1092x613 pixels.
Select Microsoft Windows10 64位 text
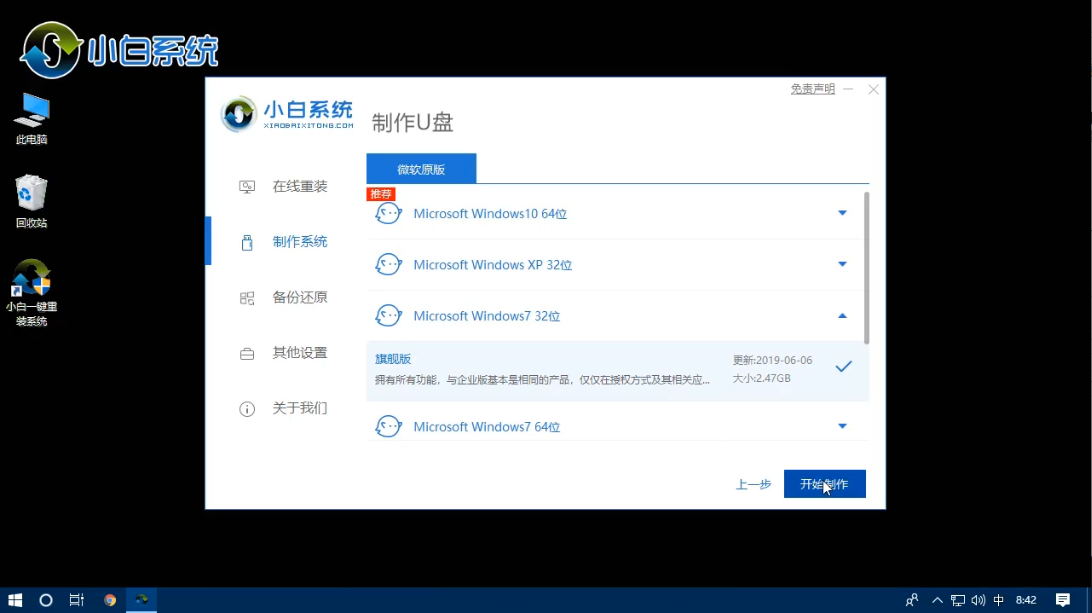tap(490, 214)
